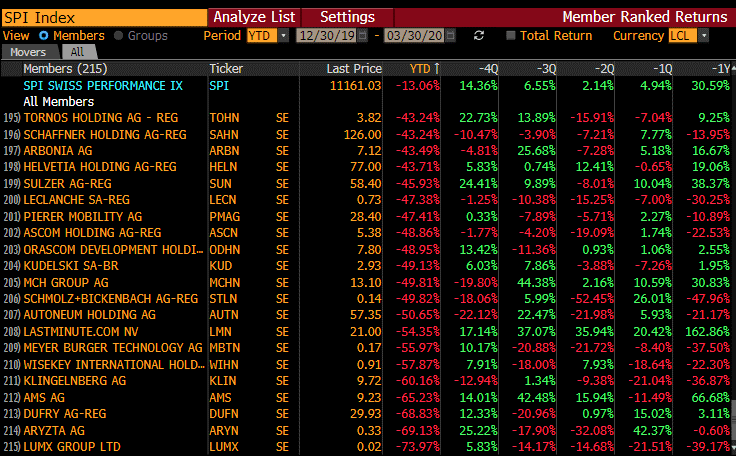Image resolution: width=736 pixels, height=456 pixels.
Task: Click Schaffner last price 126.00
Action: pos(362,134)
